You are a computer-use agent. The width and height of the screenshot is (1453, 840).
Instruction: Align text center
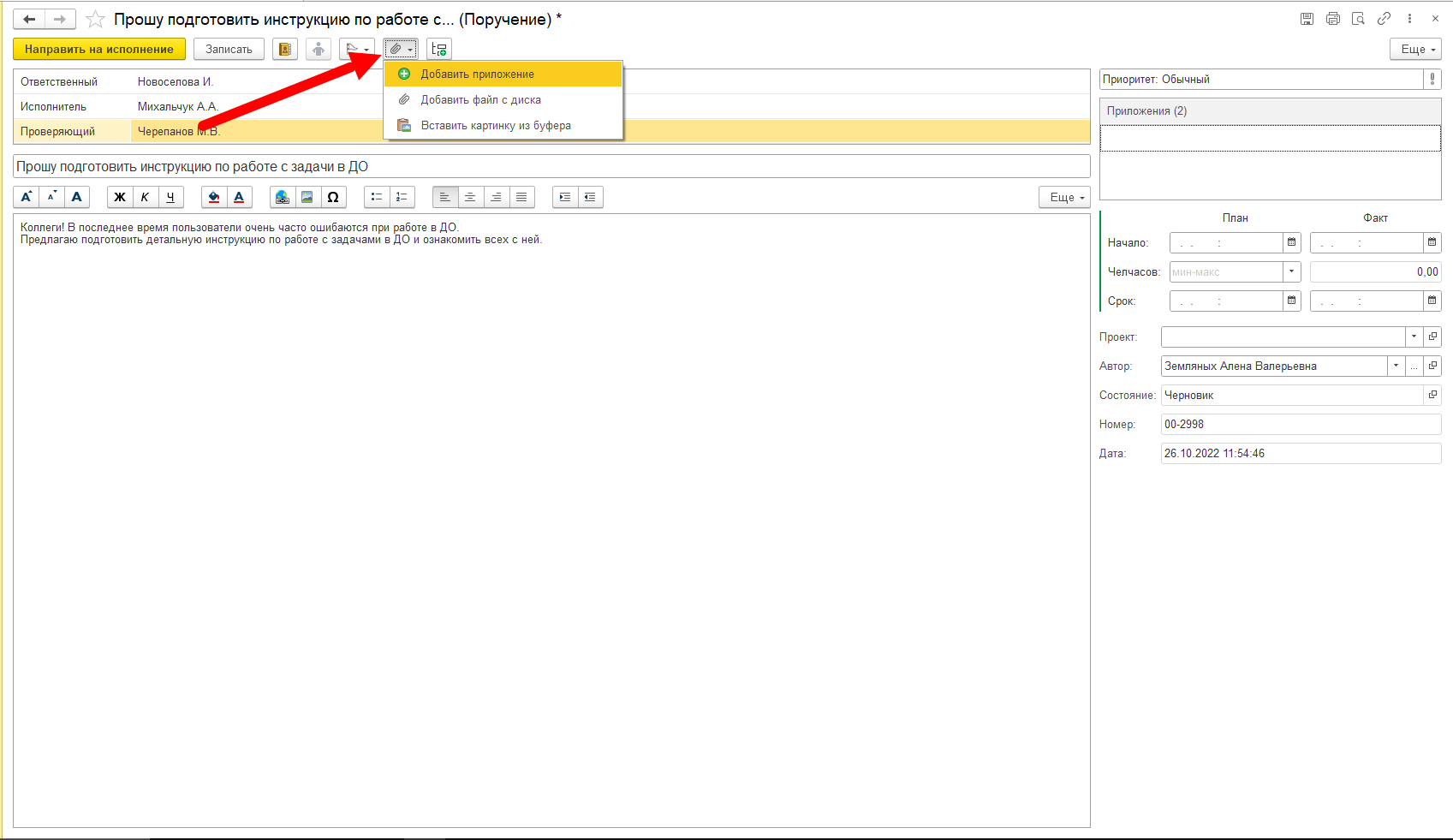470,197
